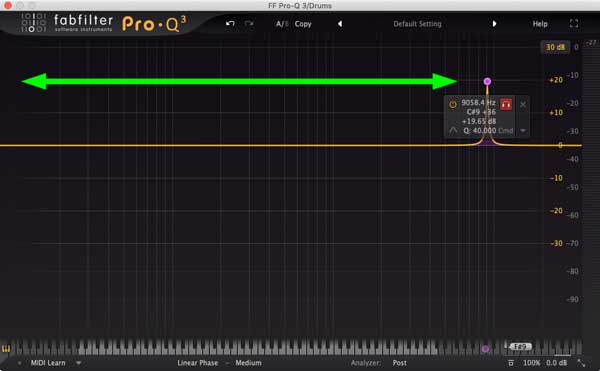Open the band shape selector (bell icon)

pyautogui.click(x=453, y=130)
